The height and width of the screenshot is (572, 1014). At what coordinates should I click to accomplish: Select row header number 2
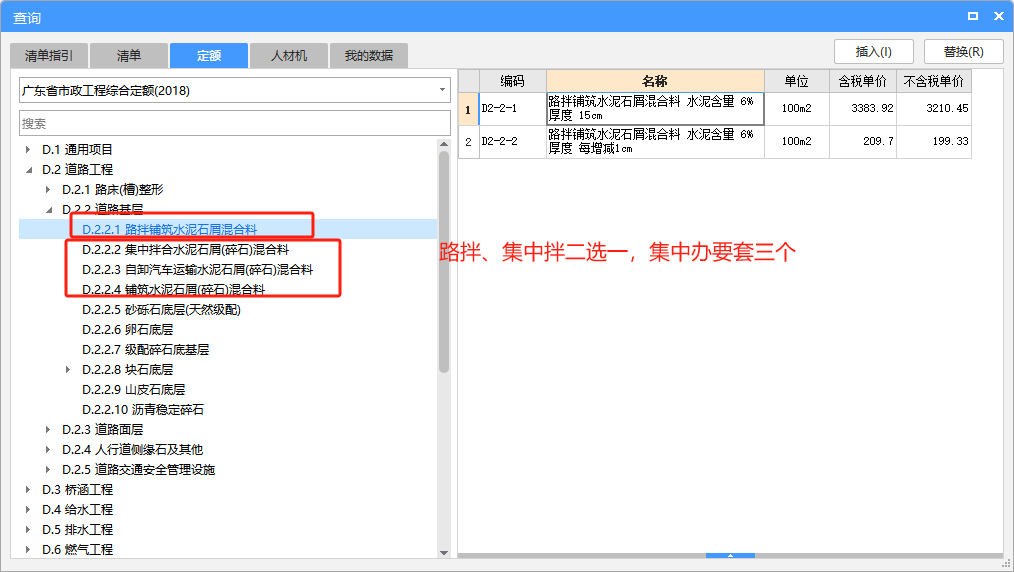coord(469,142)
